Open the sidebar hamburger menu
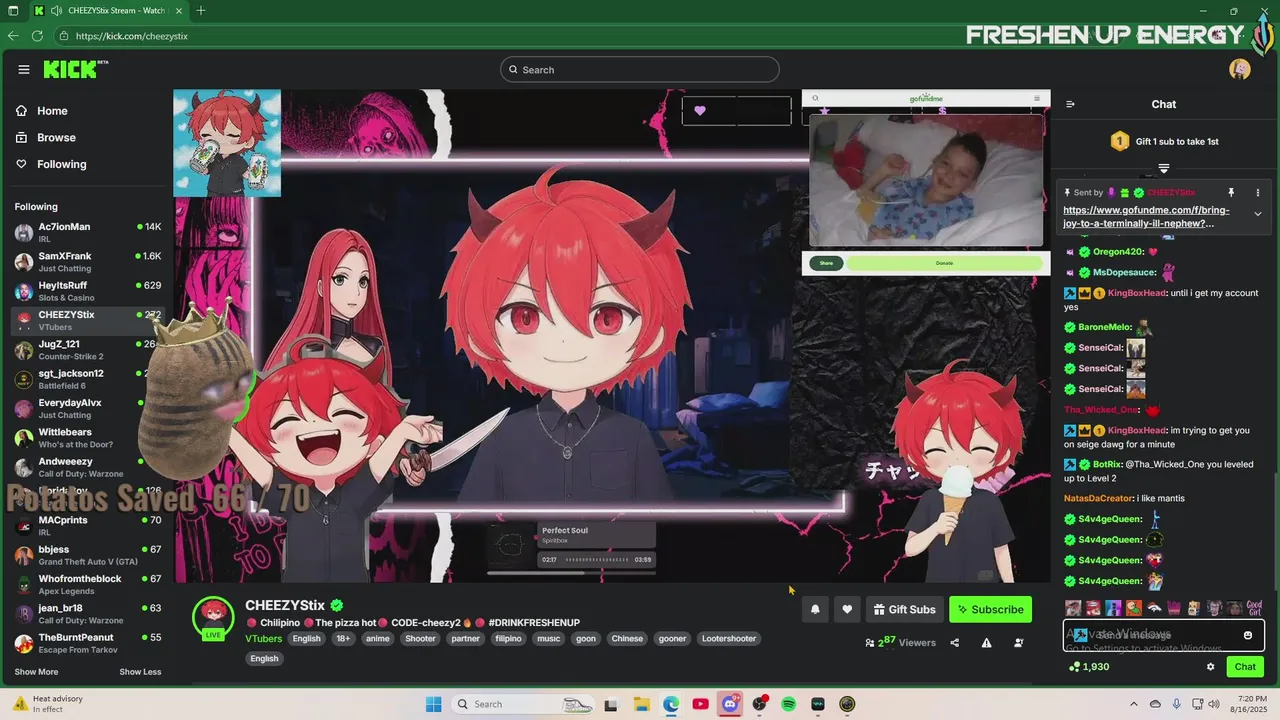Screen dimensions: 1280x720 [x=23, y=69]
